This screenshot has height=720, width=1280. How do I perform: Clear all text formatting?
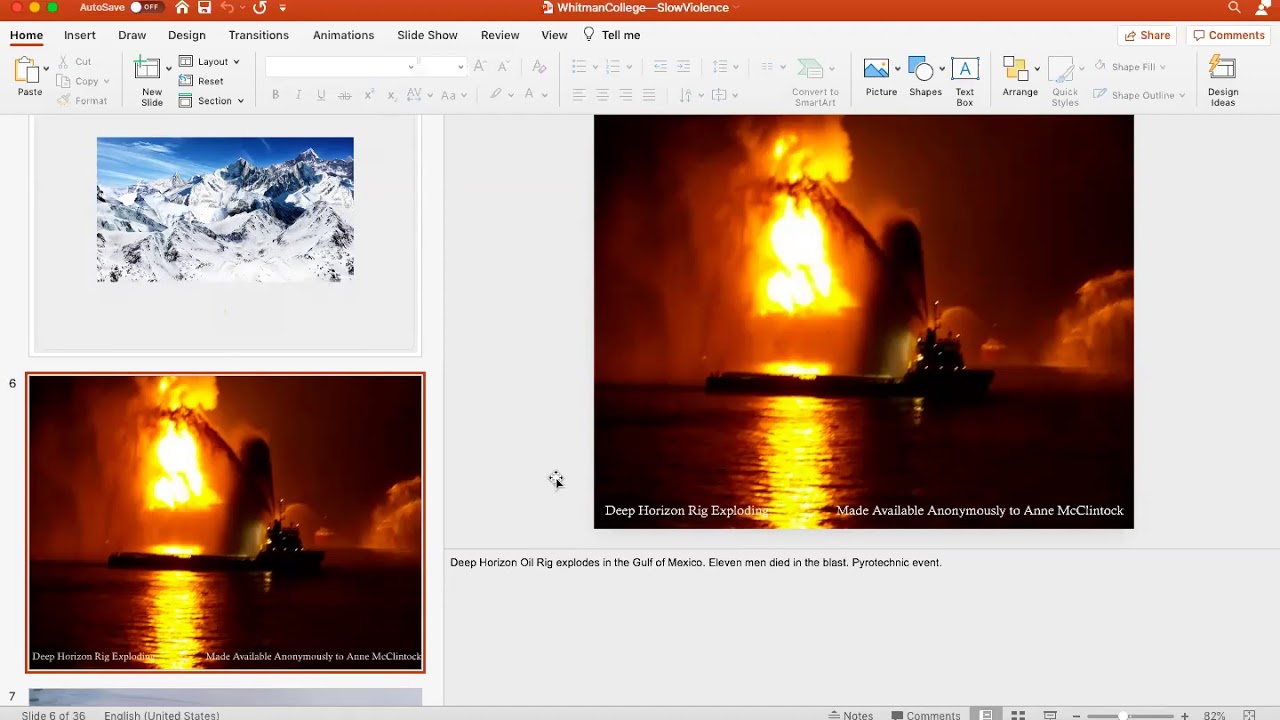[539, 67]
